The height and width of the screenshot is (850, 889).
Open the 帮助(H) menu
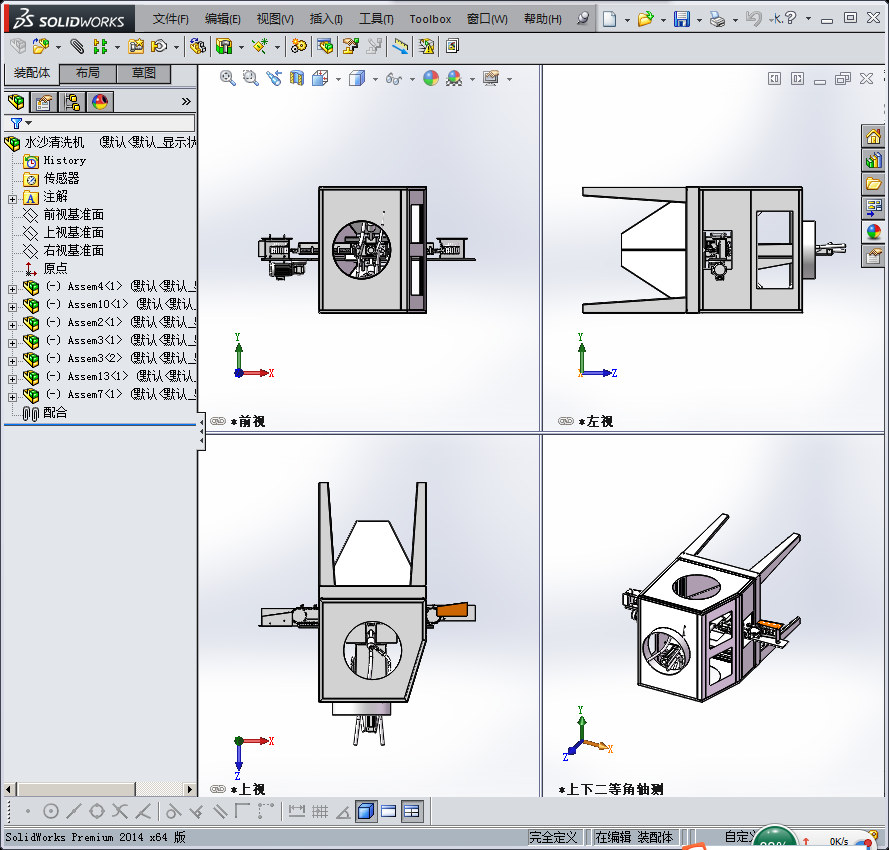click(x=543, y=19)
